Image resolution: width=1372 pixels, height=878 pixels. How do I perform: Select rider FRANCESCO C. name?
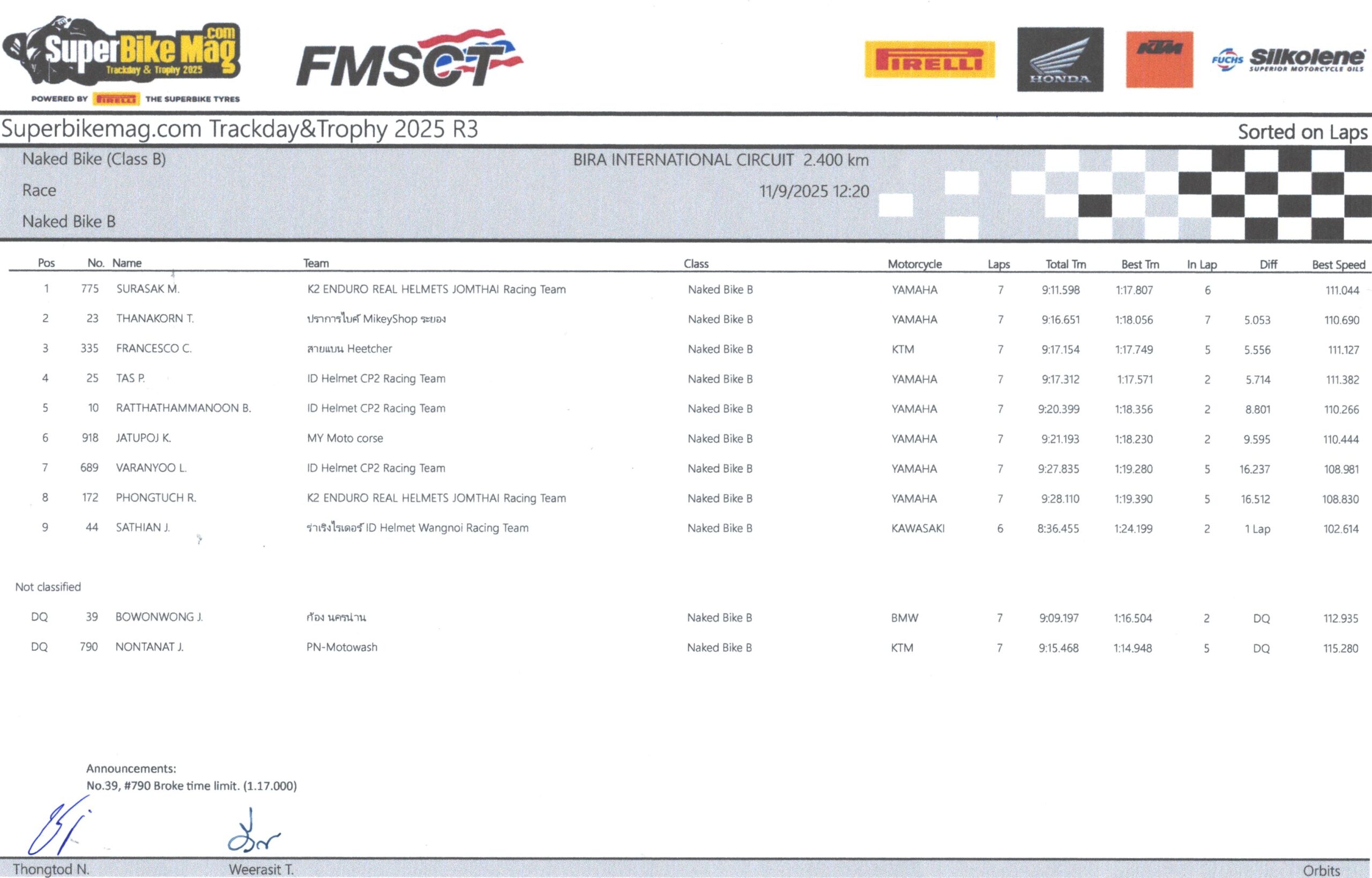coord(153,348)
